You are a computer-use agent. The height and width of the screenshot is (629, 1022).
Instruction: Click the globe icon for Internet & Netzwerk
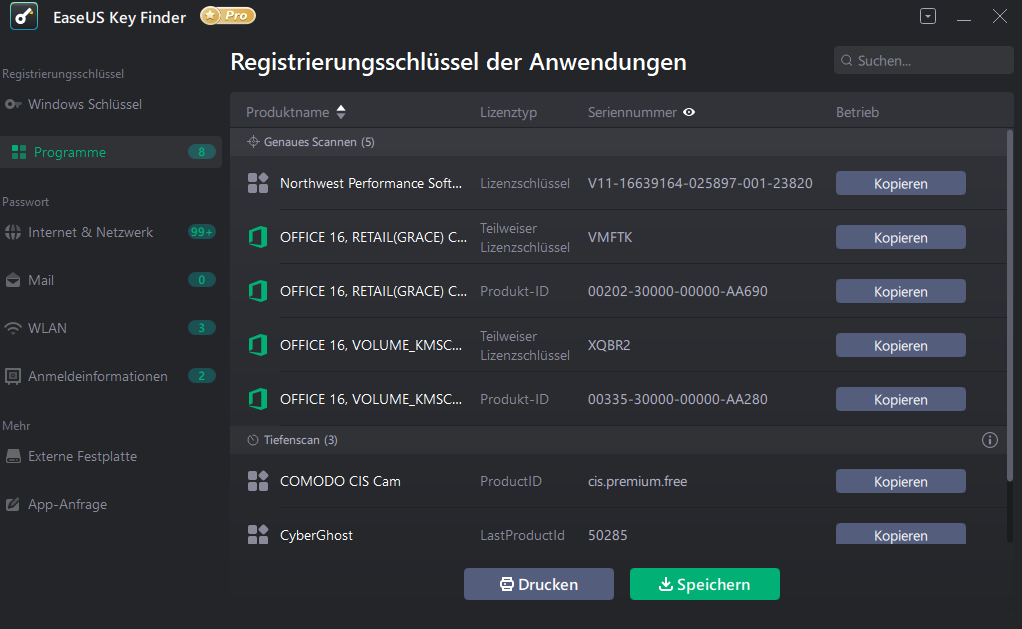pos(13,232)
